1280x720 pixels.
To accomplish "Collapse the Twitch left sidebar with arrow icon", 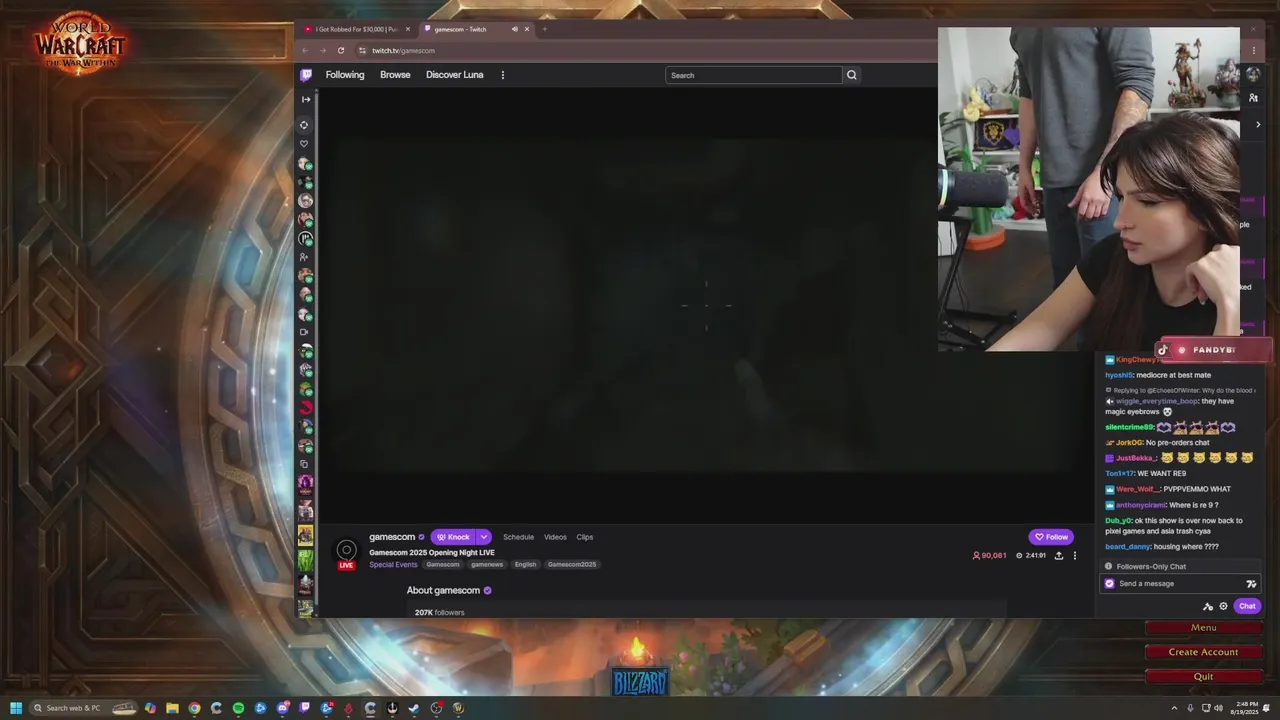I will pos(306,99).
